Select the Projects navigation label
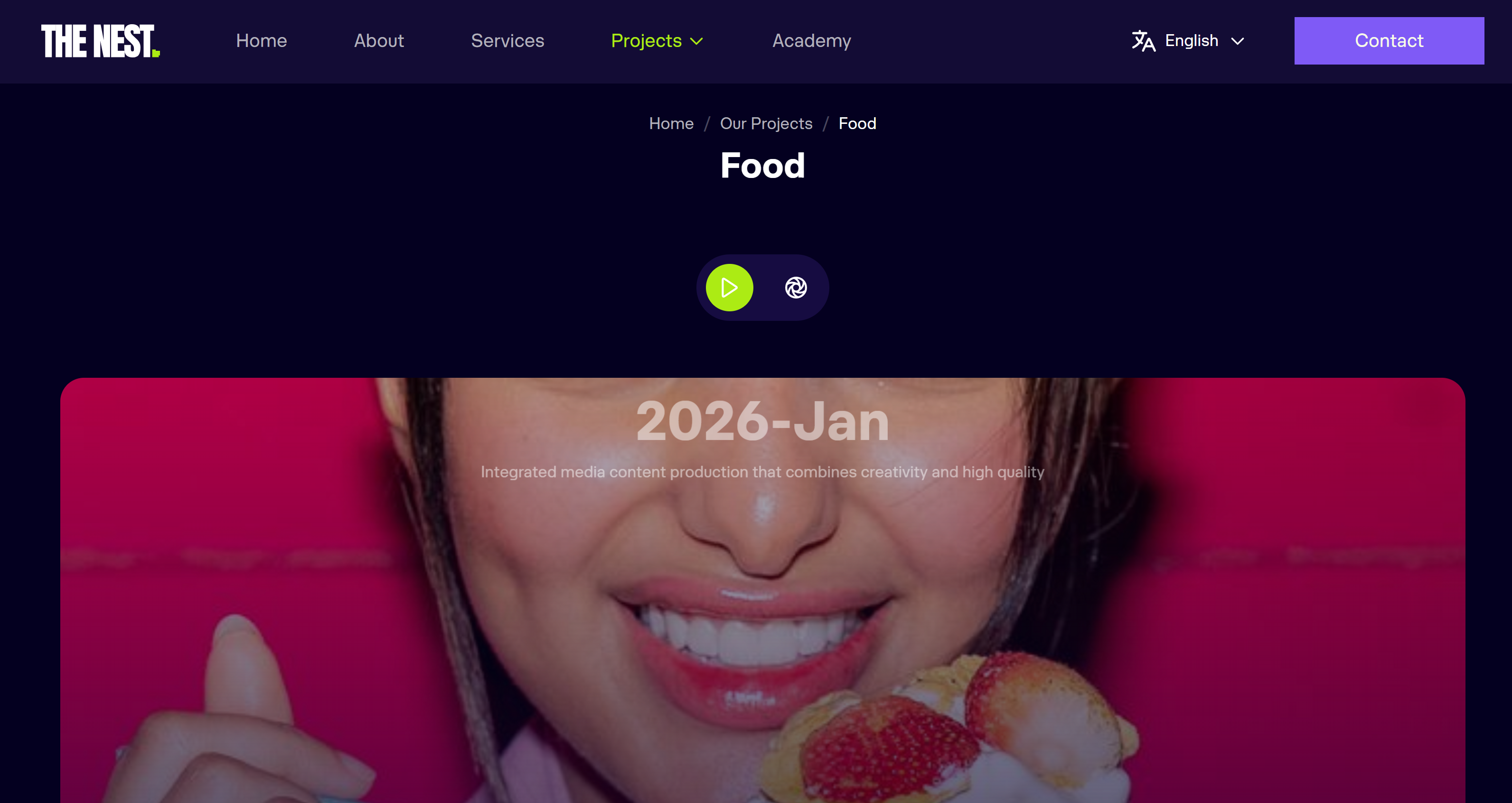 click(x=646, y=40)
